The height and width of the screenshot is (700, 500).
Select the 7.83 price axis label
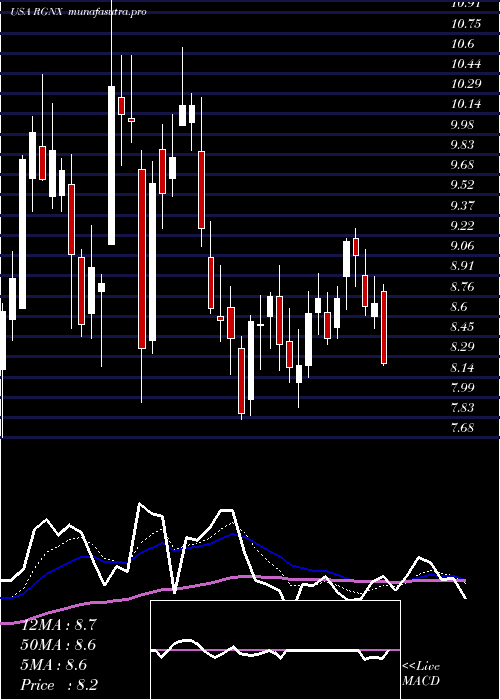pyautogui.click(x=462, y=408)
